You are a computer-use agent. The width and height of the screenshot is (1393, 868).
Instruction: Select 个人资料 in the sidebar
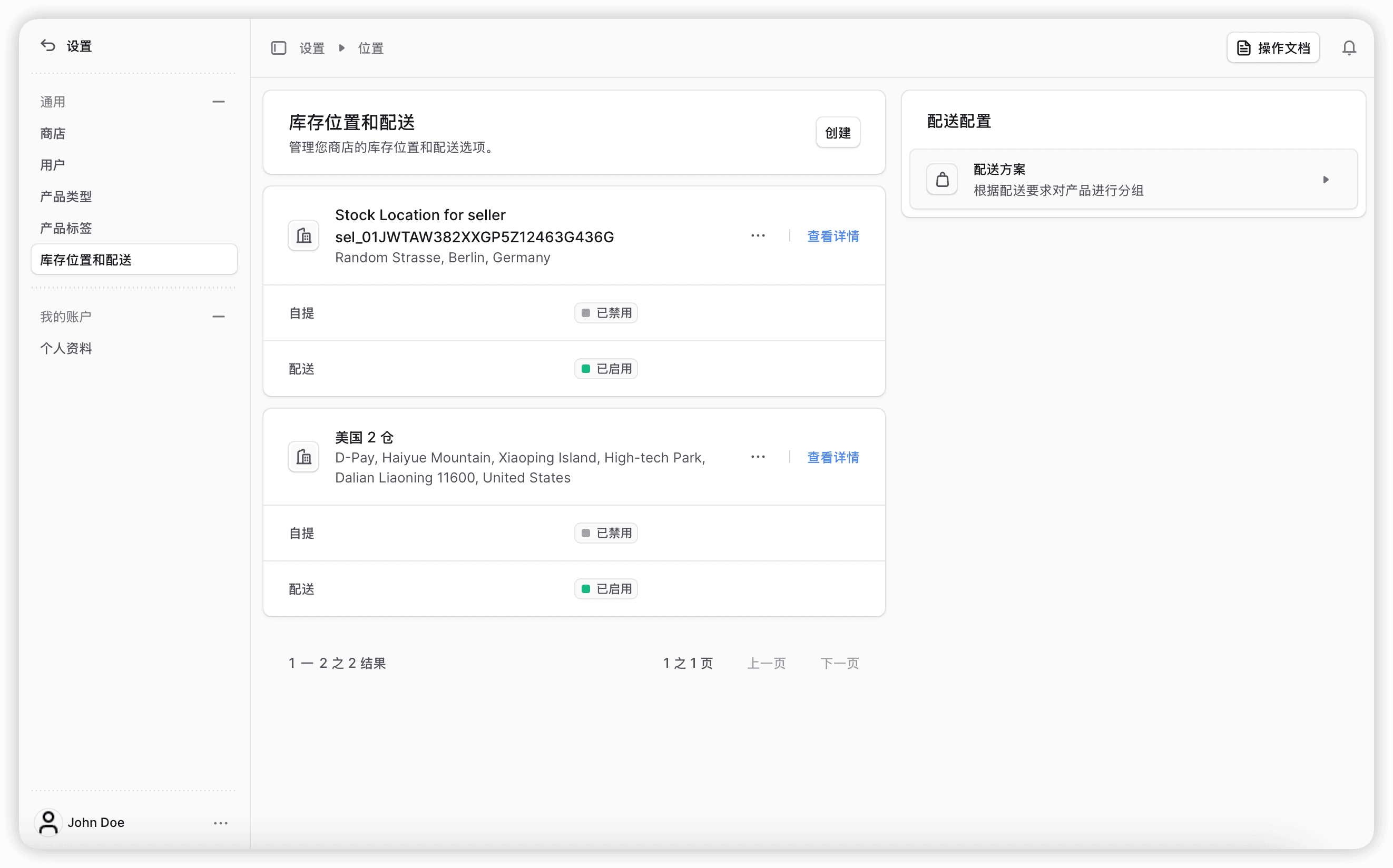coord(66,349)
